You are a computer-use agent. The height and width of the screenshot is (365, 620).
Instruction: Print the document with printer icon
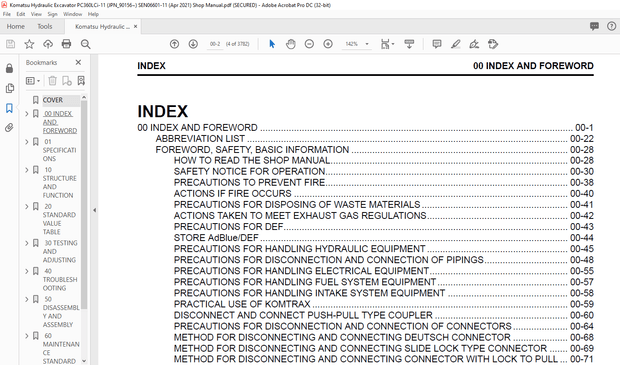66,44
